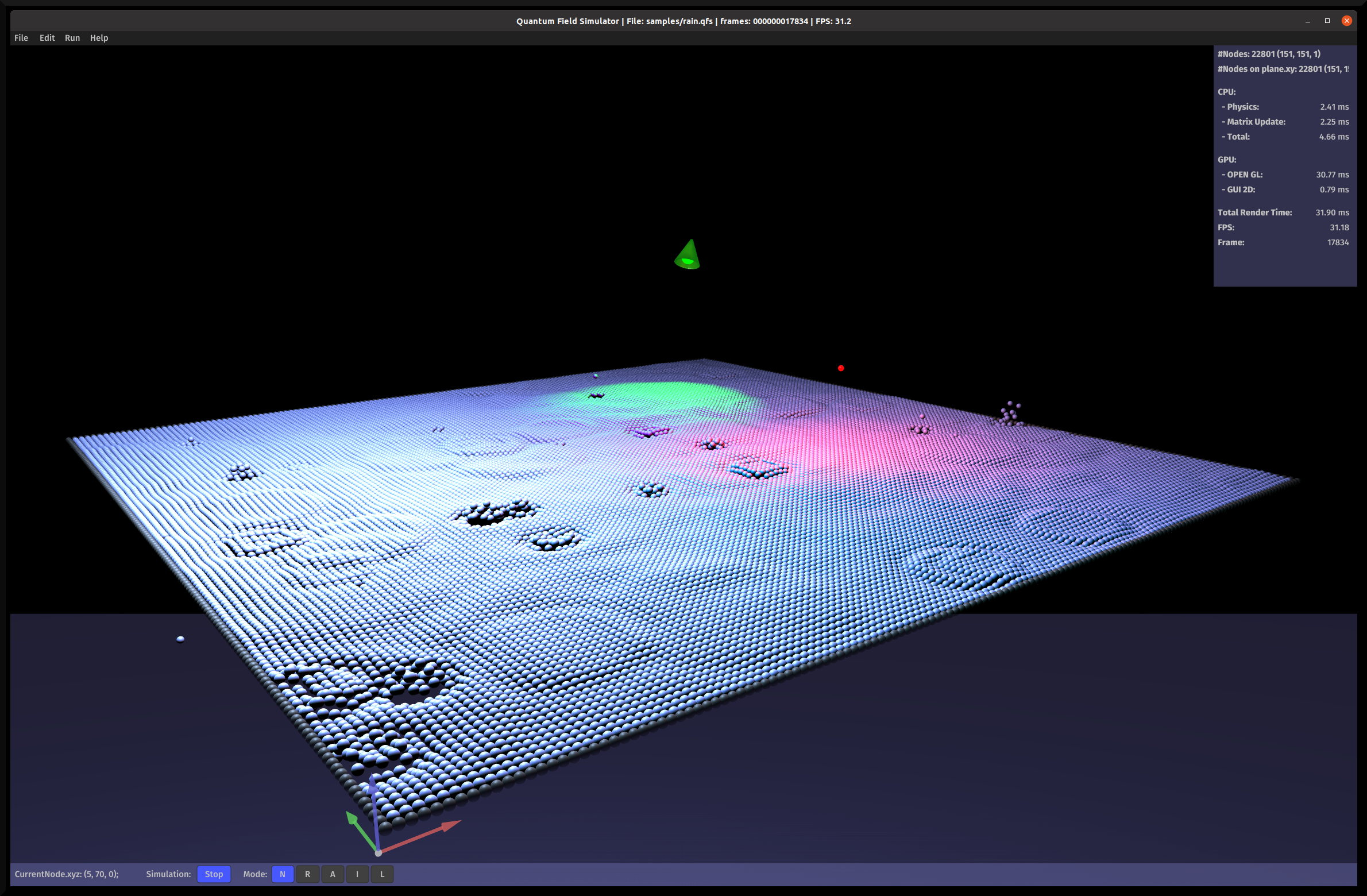The height and width of the screenshot is (896, 1367).
Task: Click the stray floating sphere left of grid
Action: coord(180,639)
